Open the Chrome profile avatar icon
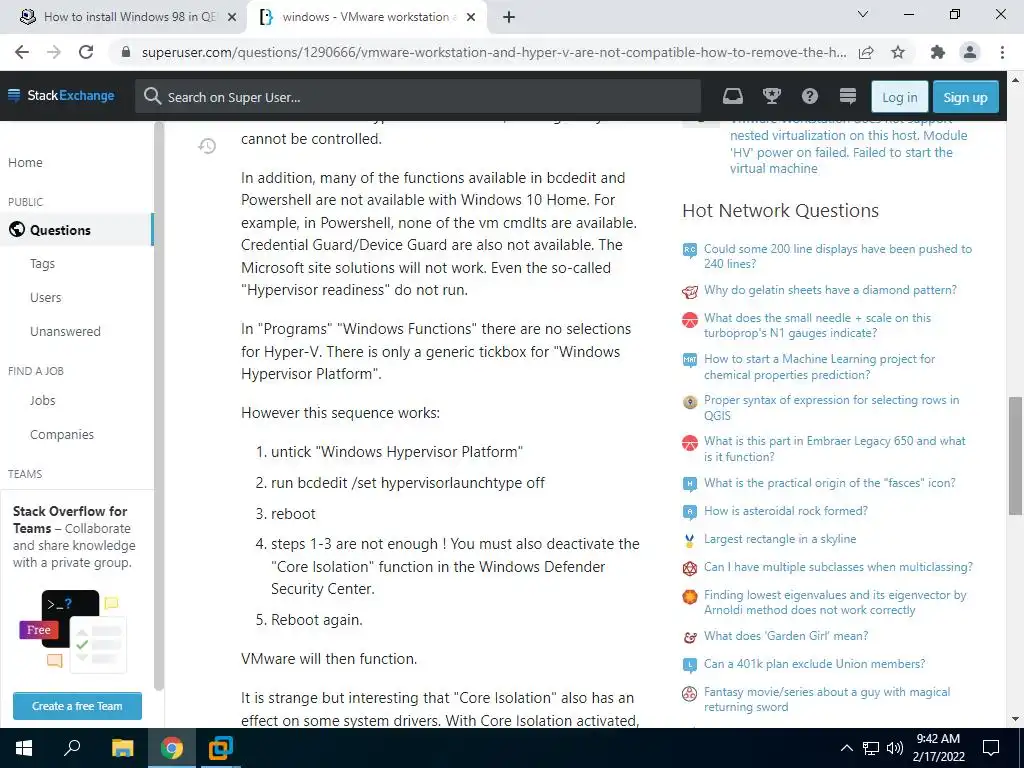Image resolution: width=1024 pixels, height=768 pixels. click(x=970, y=52)
